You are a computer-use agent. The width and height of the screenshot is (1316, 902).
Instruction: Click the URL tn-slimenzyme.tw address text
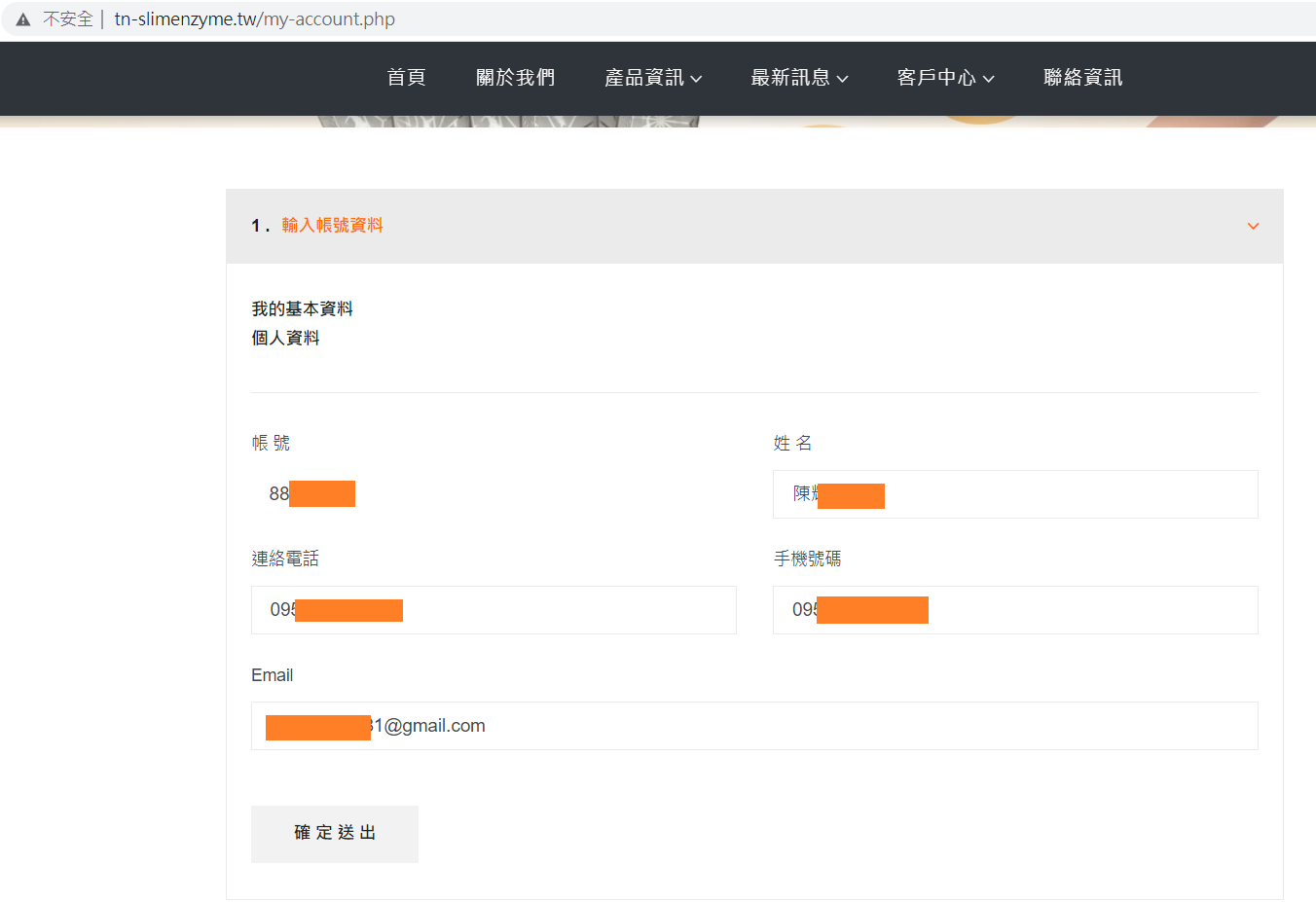pyautogui.click(x=254, y=19)
